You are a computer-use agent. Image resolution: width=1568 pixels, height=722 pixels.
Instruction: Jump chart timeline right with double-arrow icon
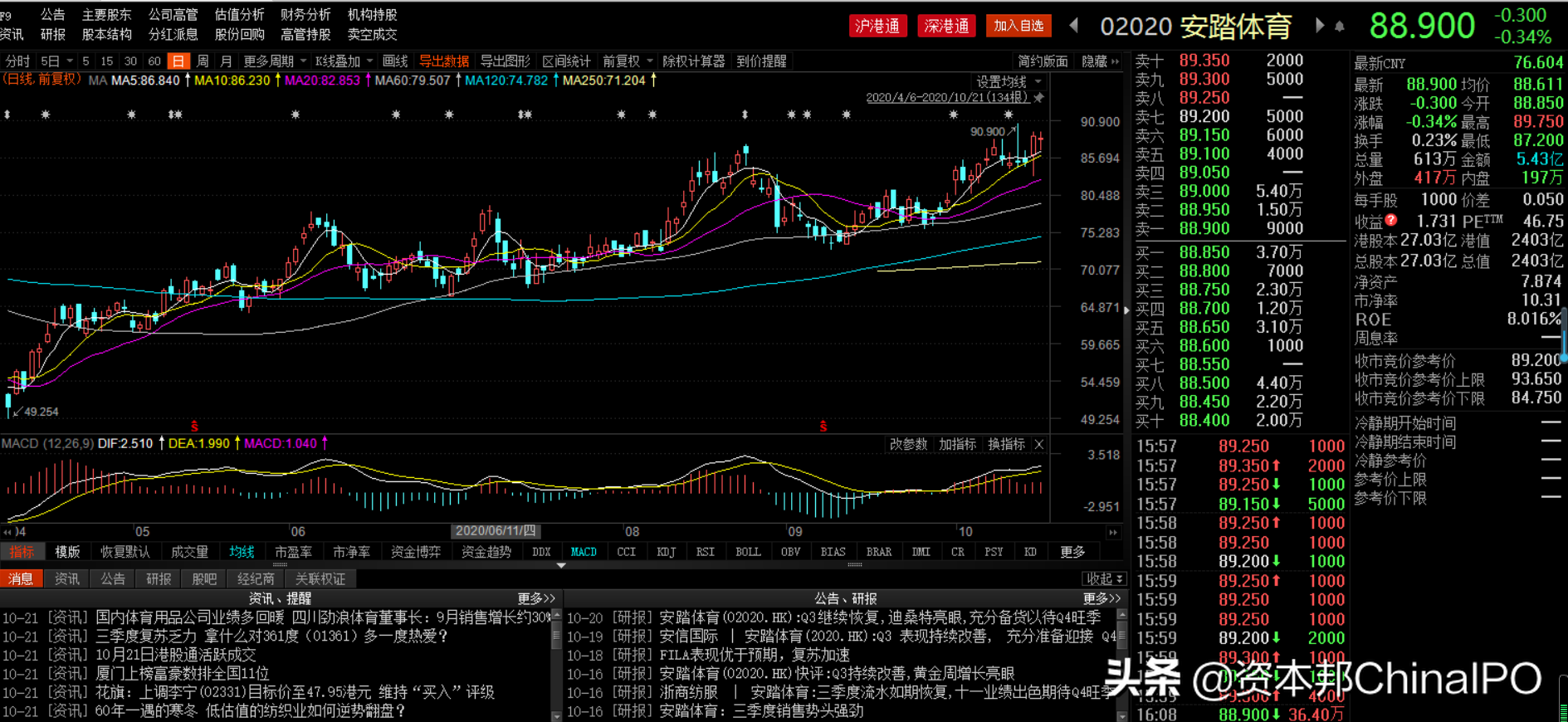pyautogui.click(x=1113, y=532)
